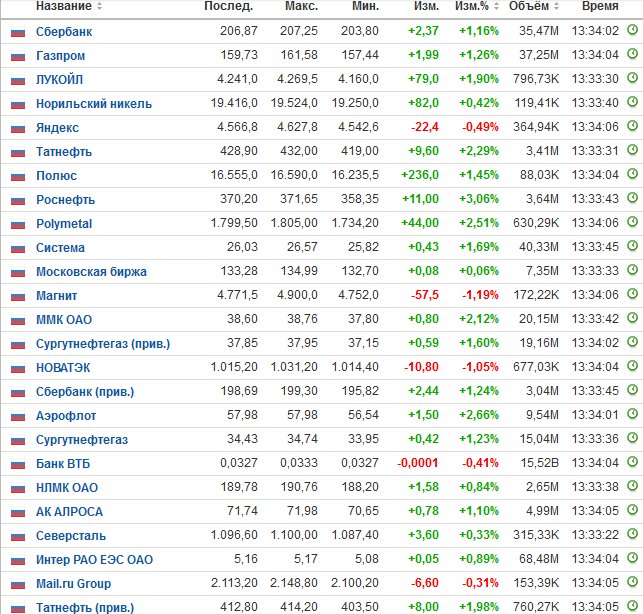Click the -57,5 change value for Магнит

pos(425,295)
